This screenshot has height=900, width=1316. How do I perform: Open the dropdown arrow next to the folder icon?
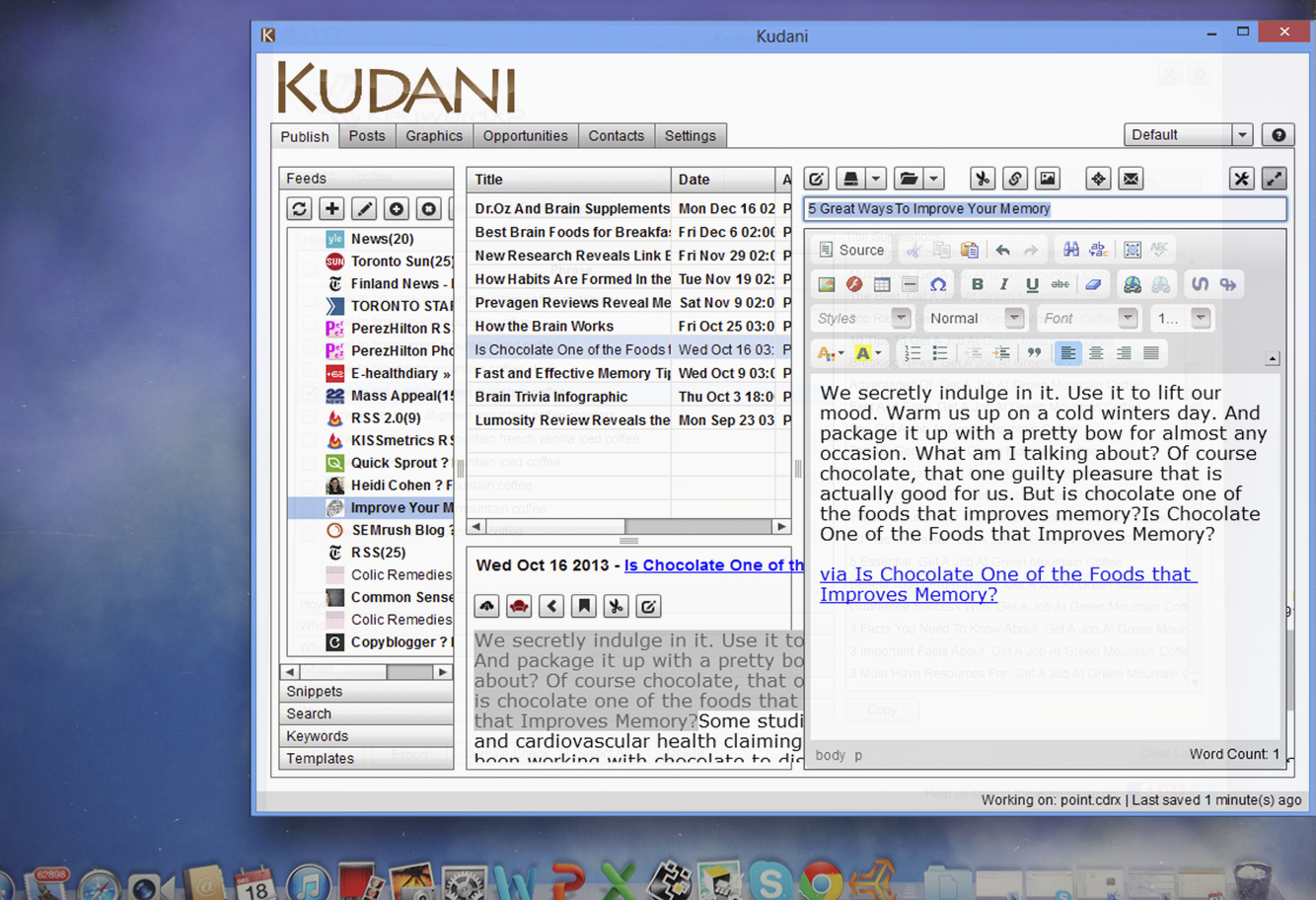pyautogui.click(x=933, y=179)
